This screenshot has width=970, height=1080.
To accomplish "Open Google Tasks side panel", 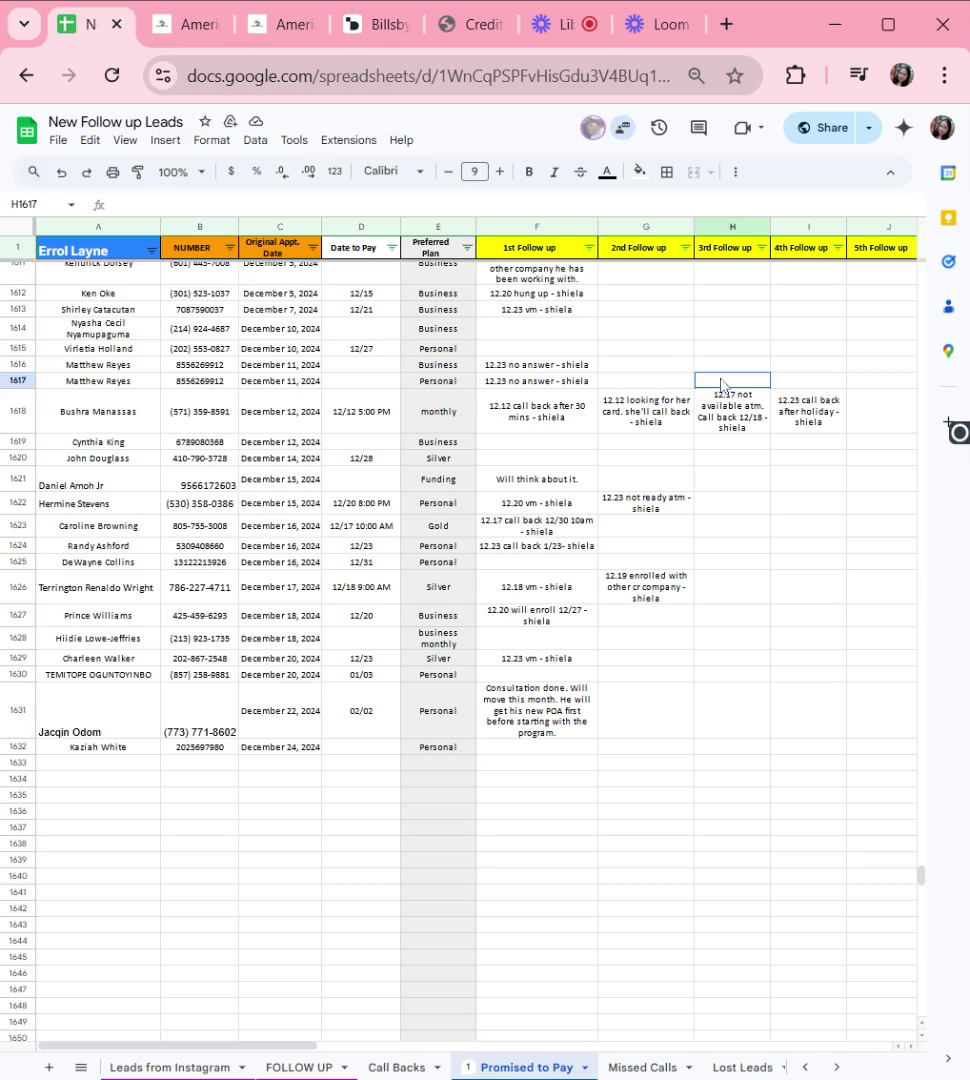I will pyautogui.click(x=949, y=262).
